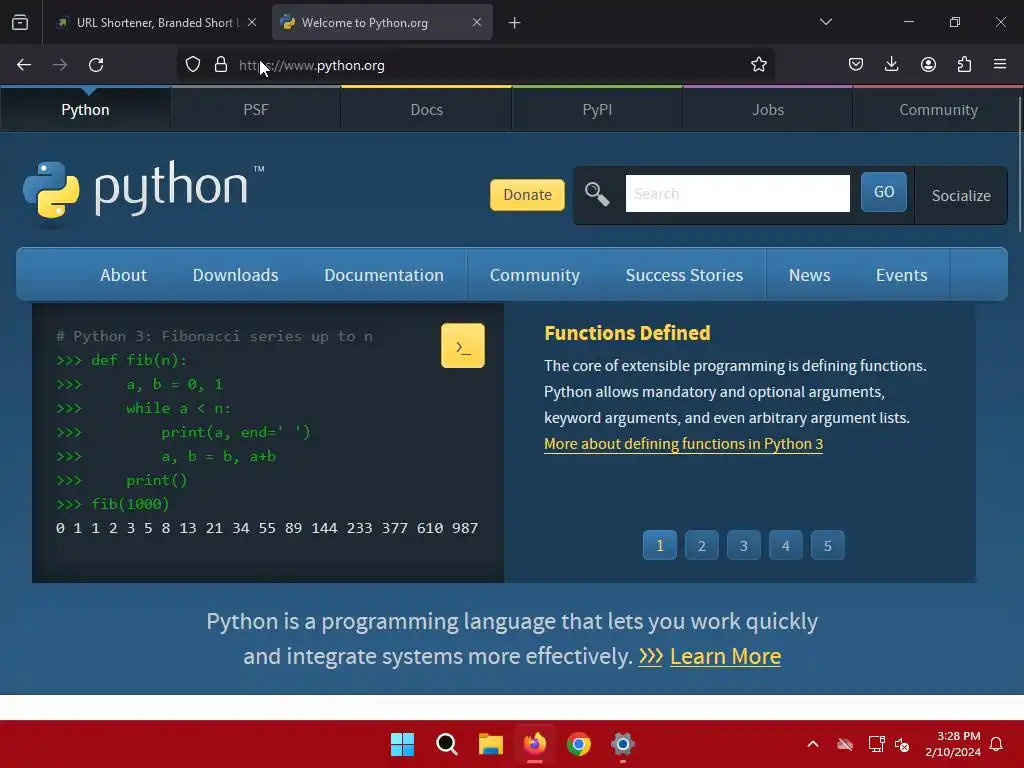Select slide 3 of the carousel
This screenshot has width=1024, height=768.
[x=743, y=545]
